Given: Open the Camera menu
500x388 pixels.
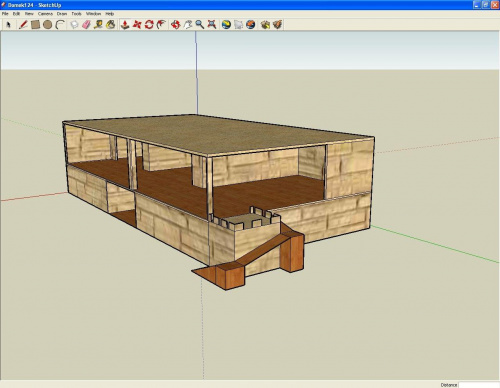Looking at the screenshot, I should click(45, 14).
